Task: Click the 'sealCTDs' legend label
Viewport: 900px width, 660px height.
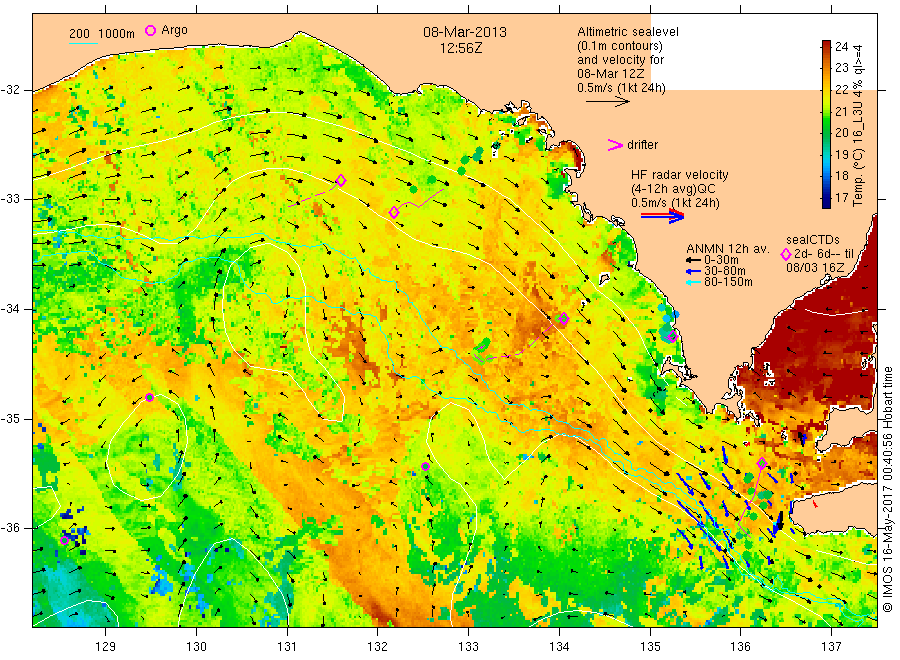Action: [813, 240]
